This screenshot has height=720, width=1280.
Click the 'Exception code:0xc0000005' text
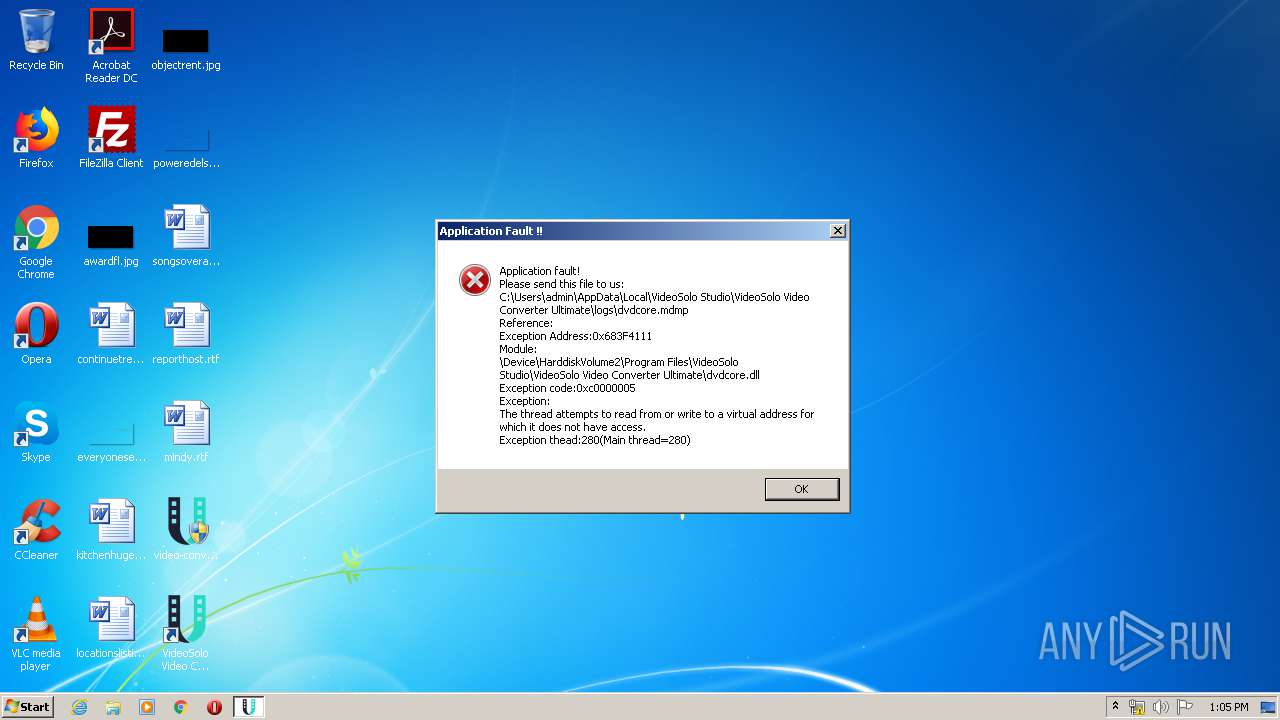[x=567, y=388]
